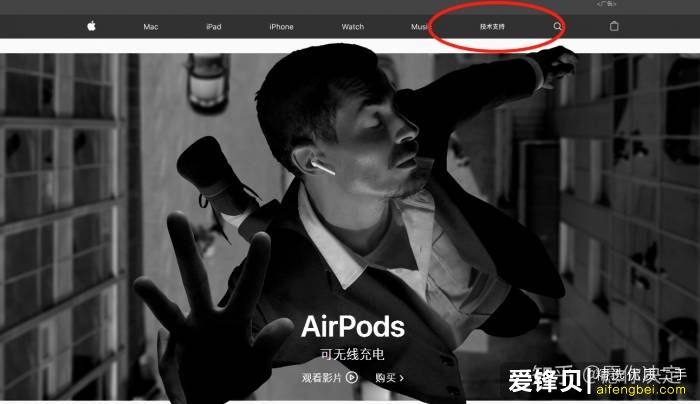The height and width of the screenshot is (404, 700).
Task: Open the shopping bag icon
Action: [x=614, y=26]
